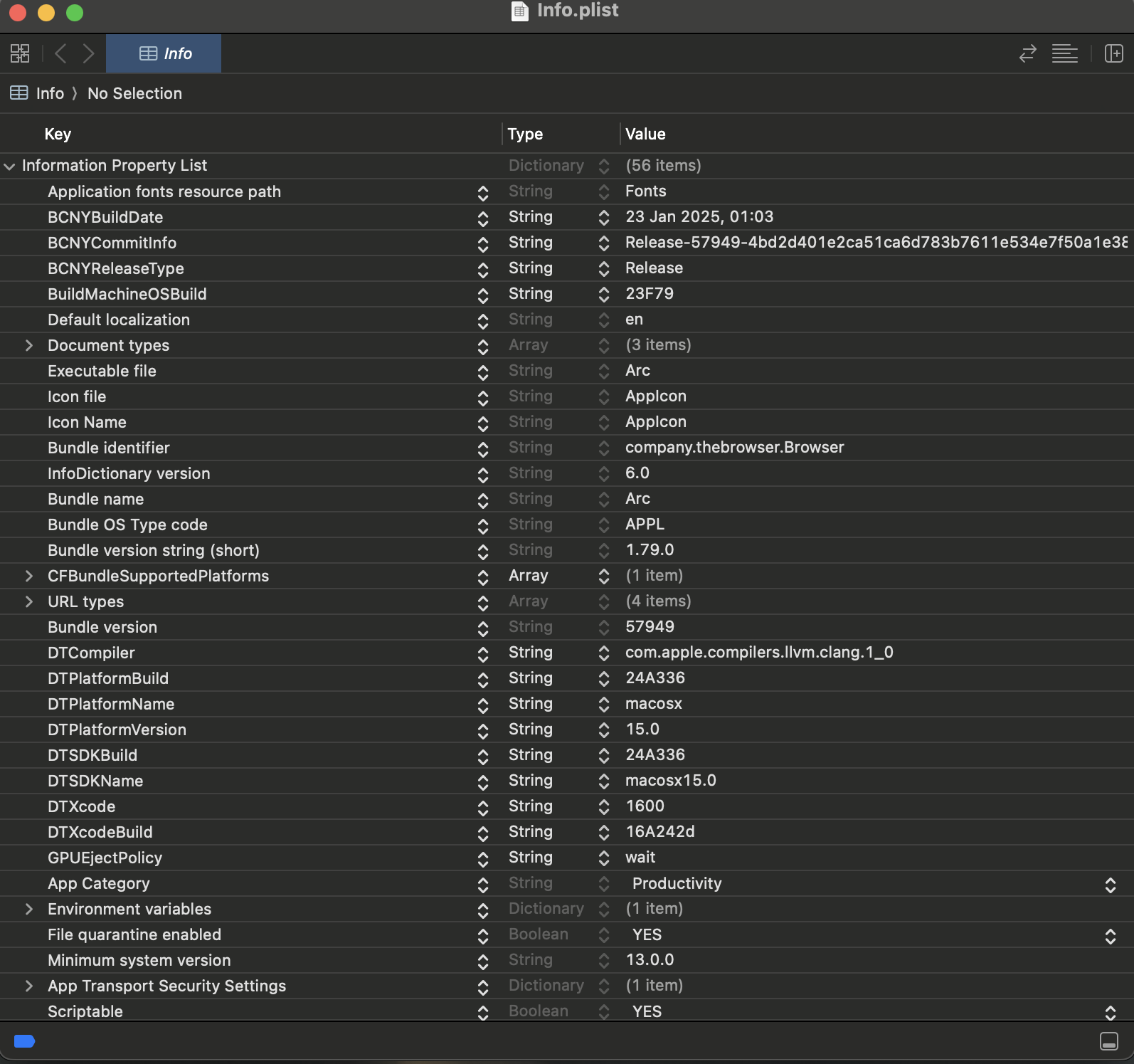The image size is (1134, 1064).
Task: Select the Icon file key
Action: [x=77, y=396]
